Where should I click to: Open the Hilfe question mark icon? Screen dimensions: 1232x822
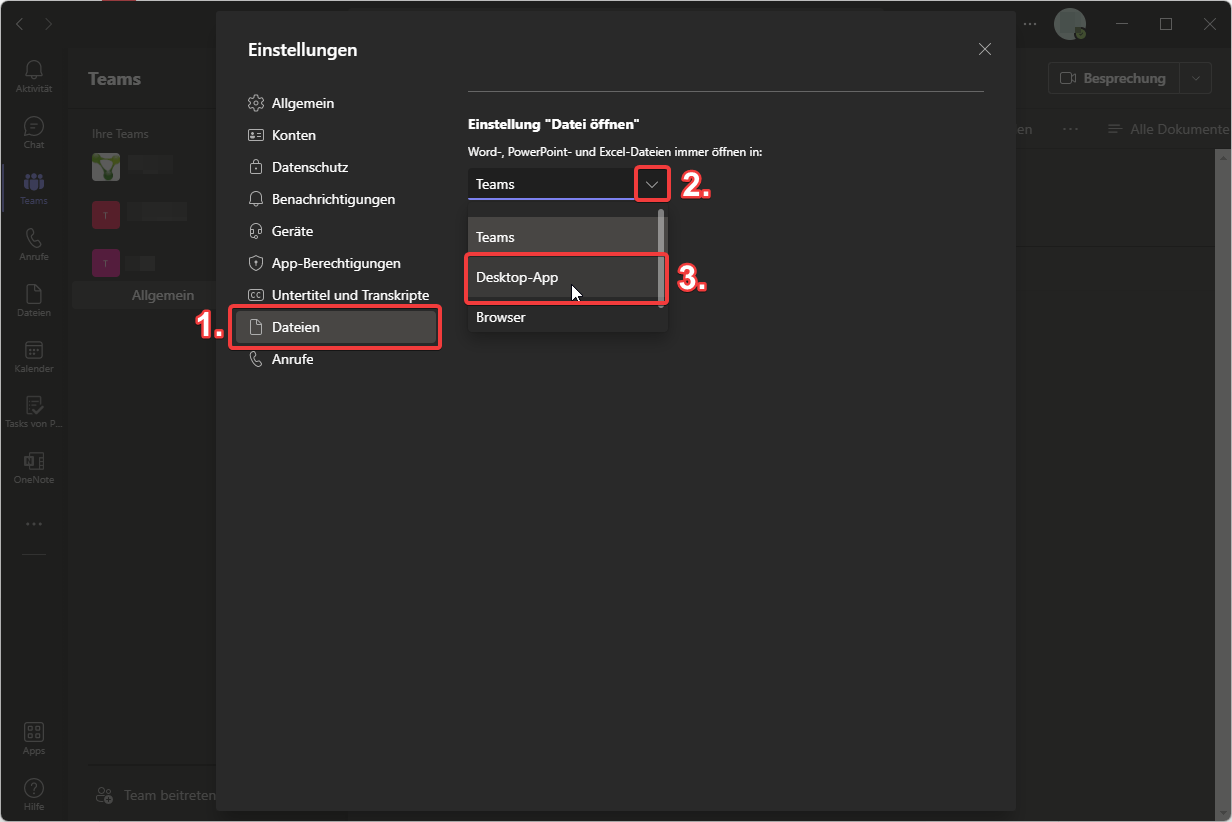coord(34,794)
